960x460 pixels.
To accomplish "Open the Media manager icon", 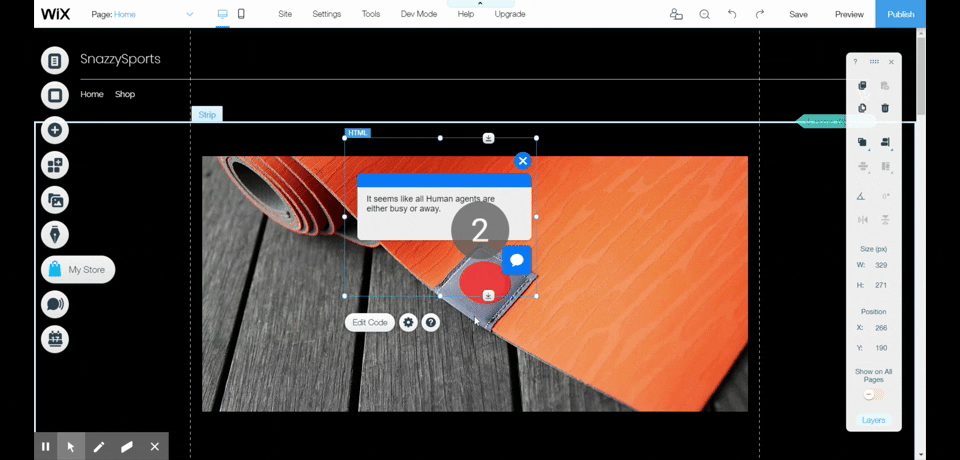I will click(x=54, y=200).
